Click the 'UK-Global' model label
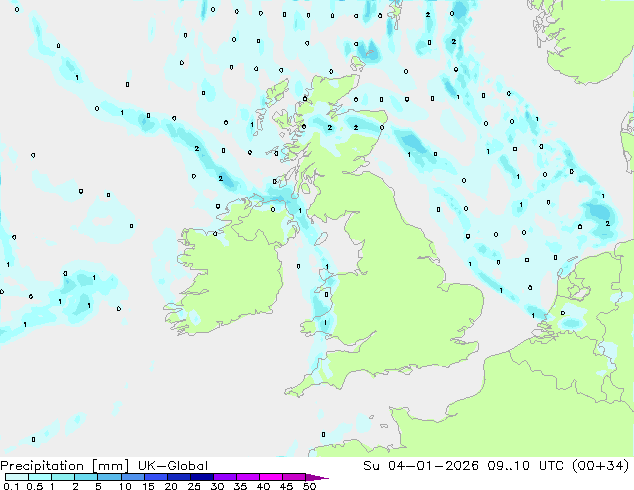This screenshot has height=490, width=634. (173, 466)
